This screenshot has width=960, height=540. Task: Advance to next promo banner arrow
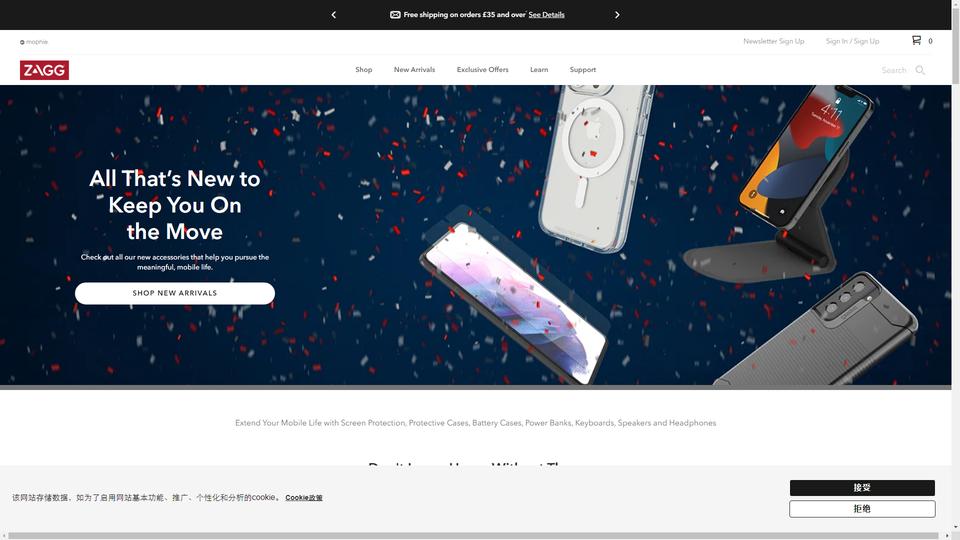(617, 15)
